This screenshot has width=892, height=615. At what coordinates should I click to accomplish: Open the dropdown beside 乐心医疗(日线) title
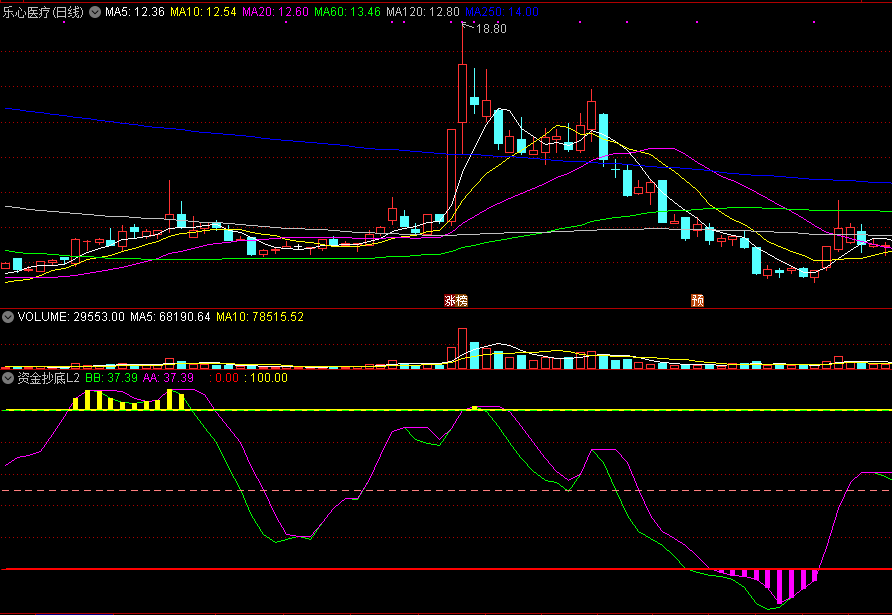pyautogui.click(x=95, y=12)
